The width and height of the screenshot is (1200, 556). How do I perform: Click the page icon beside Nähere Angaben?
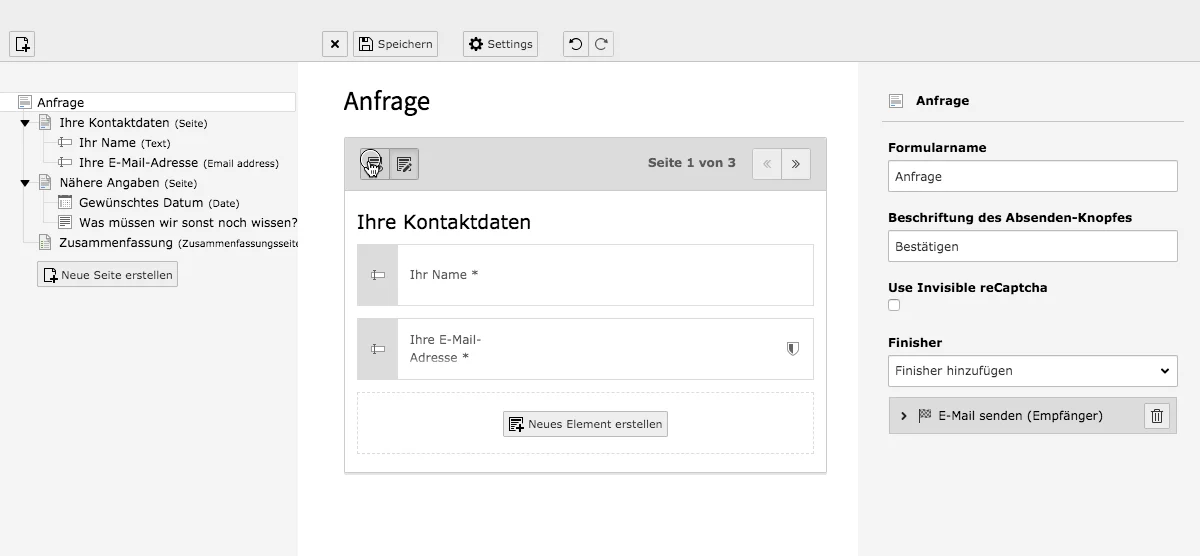(45, 183)
